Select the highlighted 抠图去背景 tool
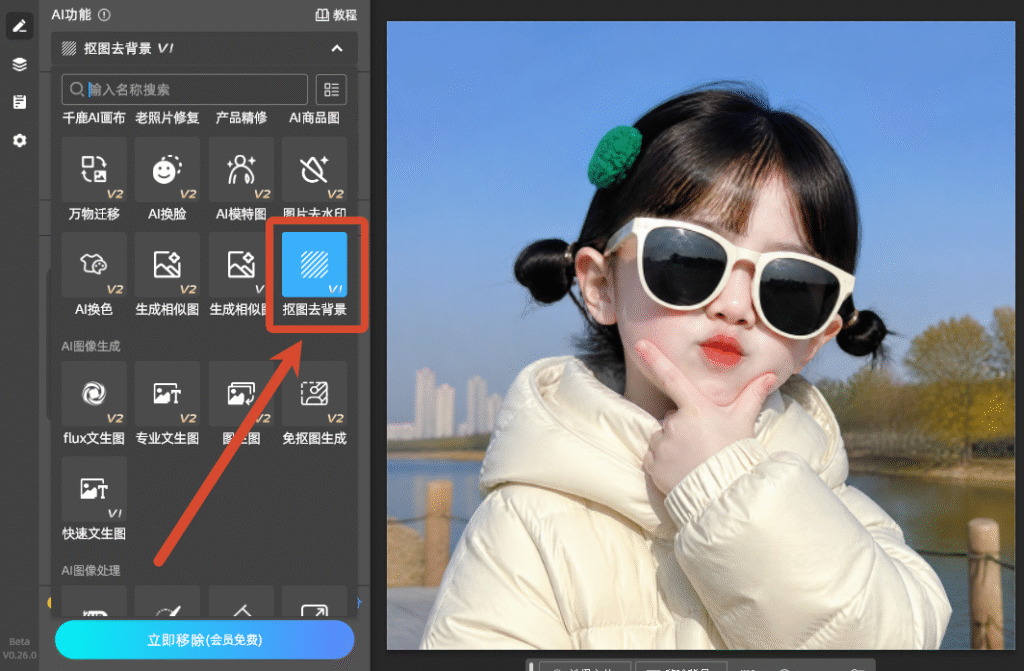 314,265
